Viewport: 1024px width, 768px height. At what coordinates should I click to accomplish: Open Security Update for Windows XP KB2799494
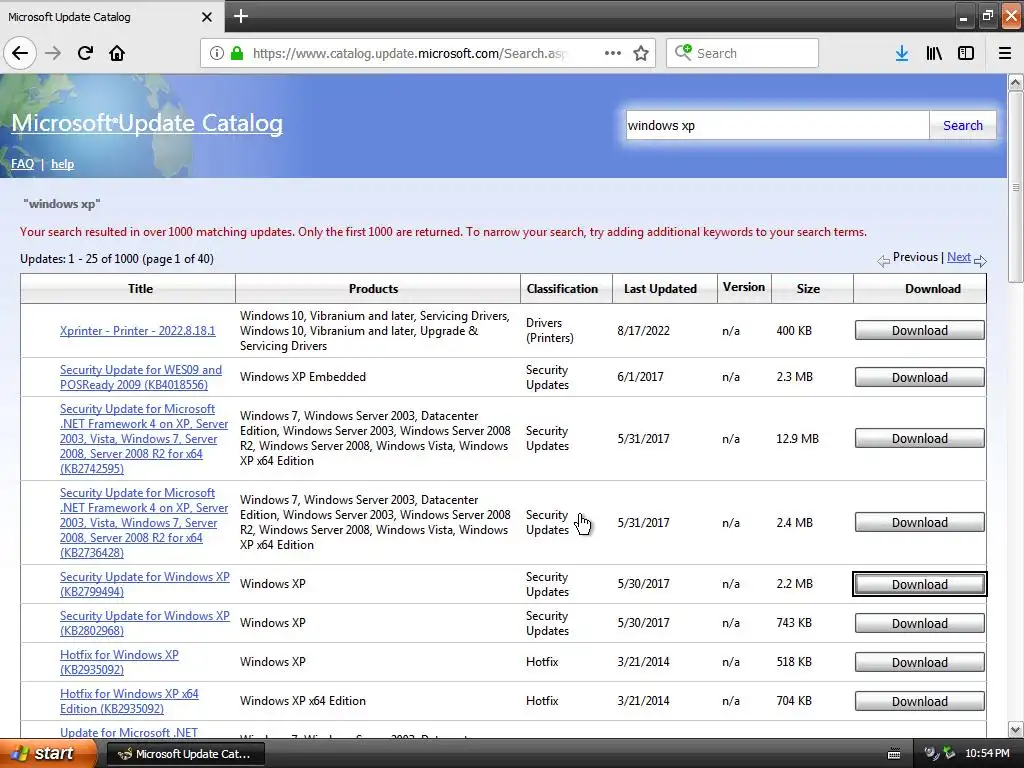click(x=144, y=584)
